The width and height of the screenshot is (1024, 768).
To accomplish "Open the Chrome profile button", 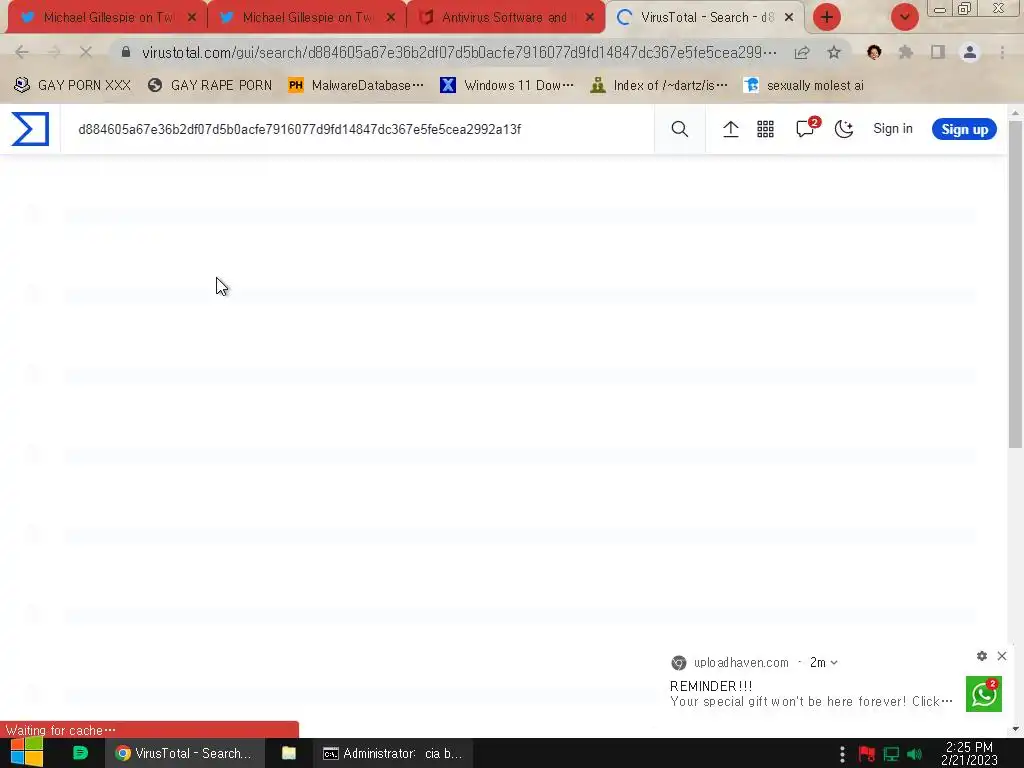I will pos(970,52).
